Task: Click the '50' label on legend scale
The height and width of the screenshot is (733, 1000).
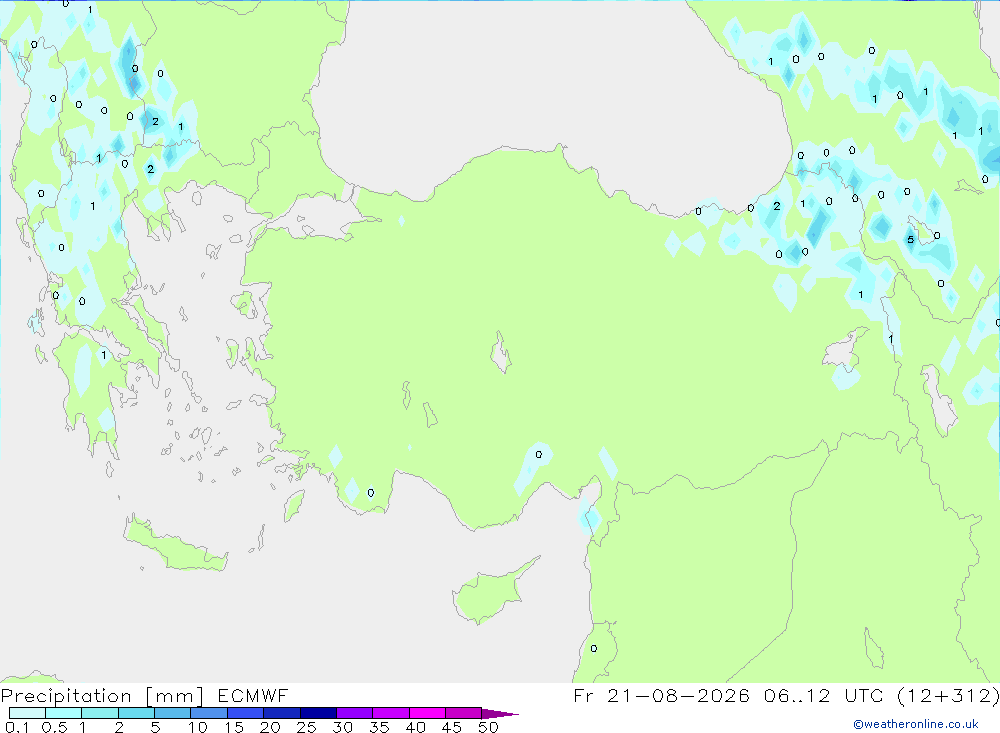Action: point(488,727)
